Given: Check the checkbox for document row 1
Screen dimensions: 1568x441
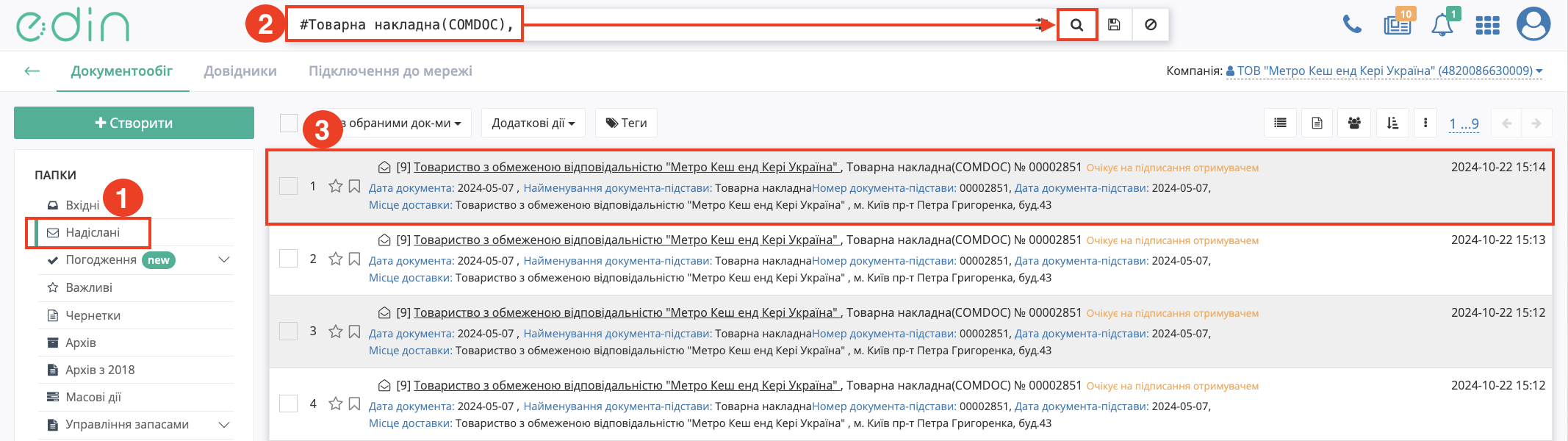Looking at the screenshot, I should coord(289,186).
